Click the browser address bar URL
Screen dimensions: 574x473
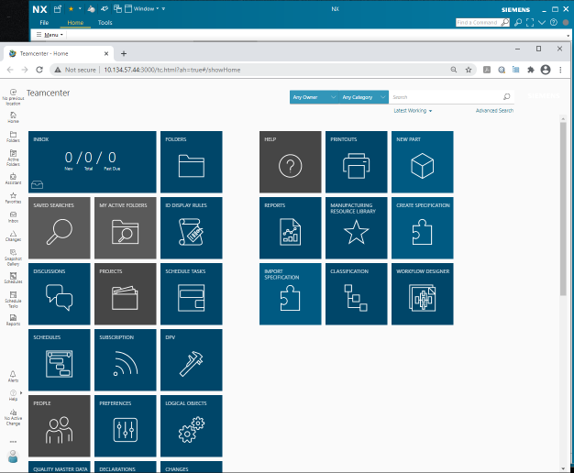172,70
